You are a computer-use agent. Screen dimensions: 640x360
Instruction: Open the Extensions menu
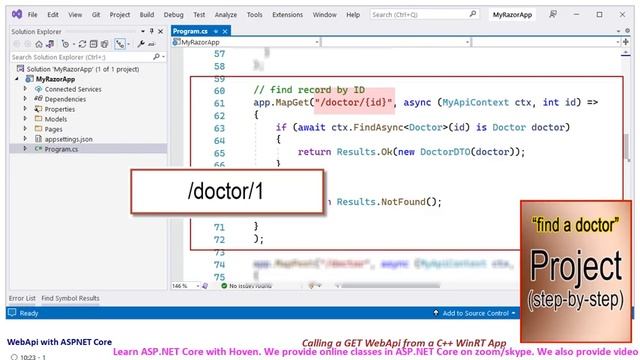click(x=287, y=14)
